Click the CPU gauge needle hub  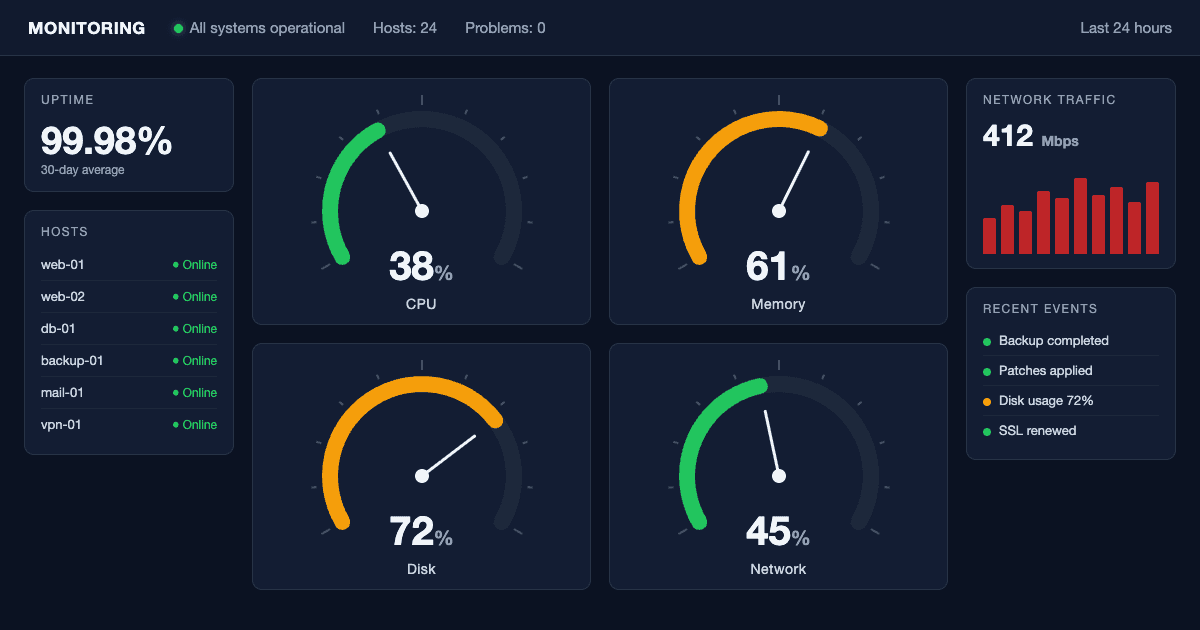[x=422, y=211]
